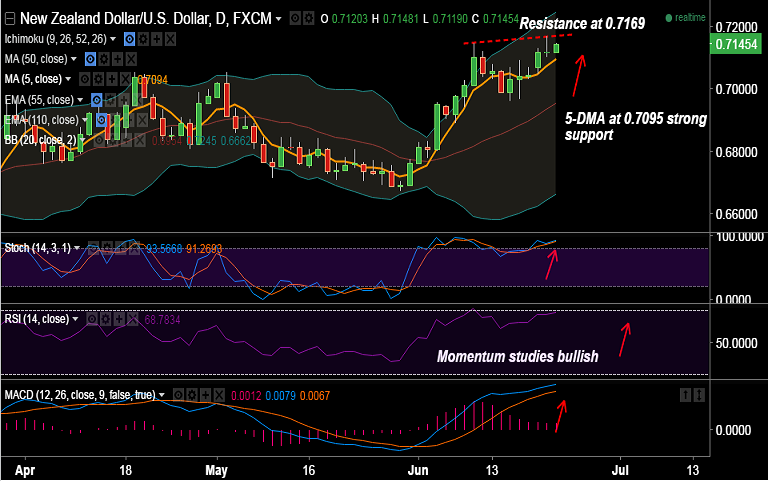Screen dimensions: 768x484
Task: Expand the MA (5, close) dropdown arrow
Action: pyautogui.click(x=68, y=79)
